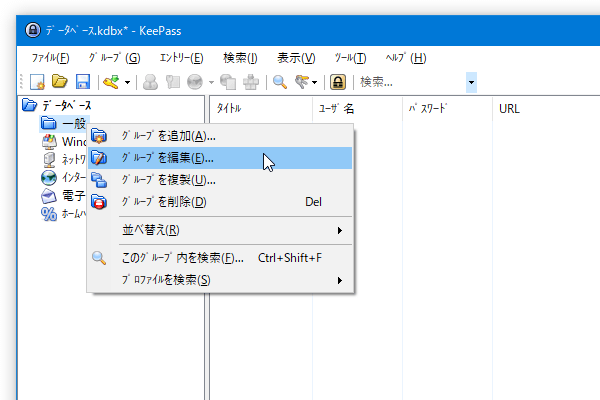Click the Open URL globe icon
This screenshot has width=600, height=400.
(x=195, y=82)
